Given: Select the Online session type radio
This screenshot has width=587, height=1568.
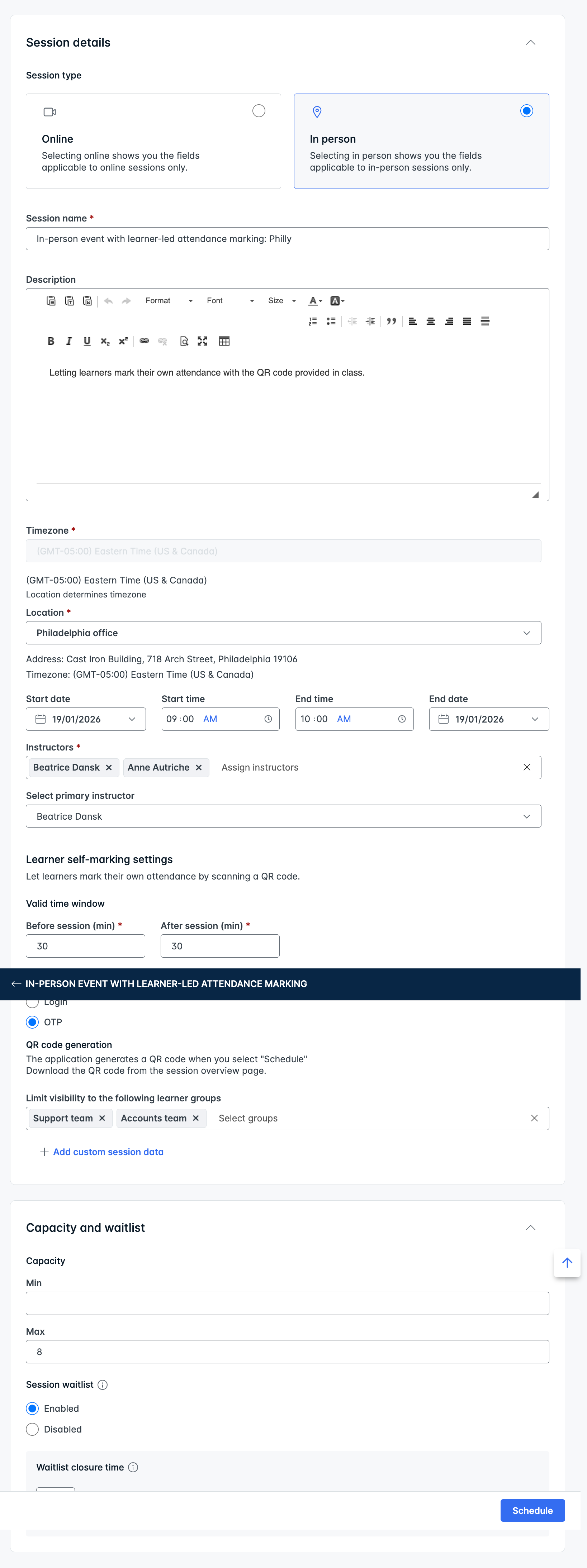Looking at the screenshot, I should (259, 111).
